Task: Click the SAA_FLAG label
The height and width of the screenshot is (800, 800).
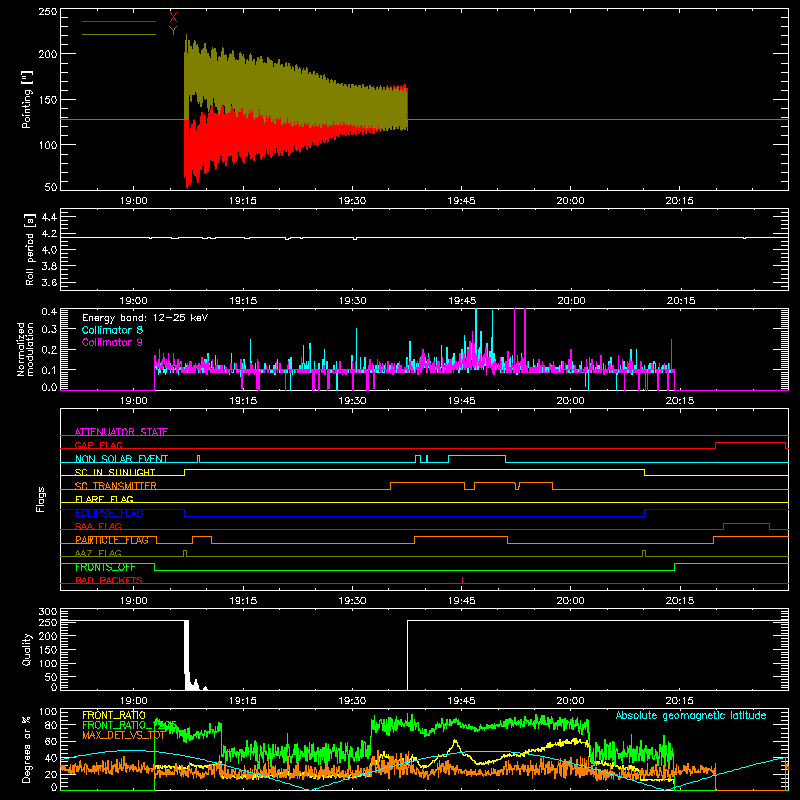Action: 98,526
